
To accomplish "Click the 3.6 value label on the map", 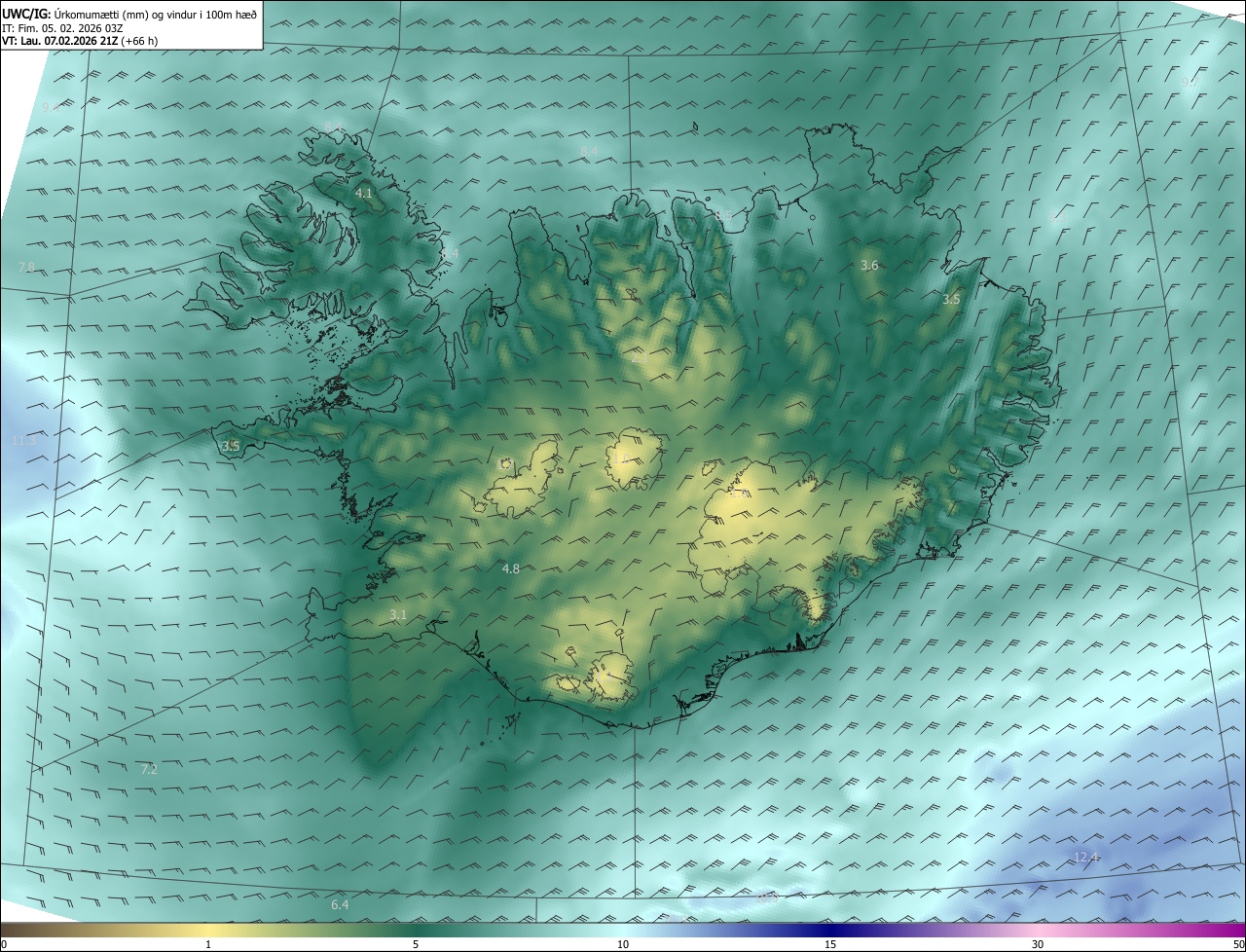I will click(869, 265).
